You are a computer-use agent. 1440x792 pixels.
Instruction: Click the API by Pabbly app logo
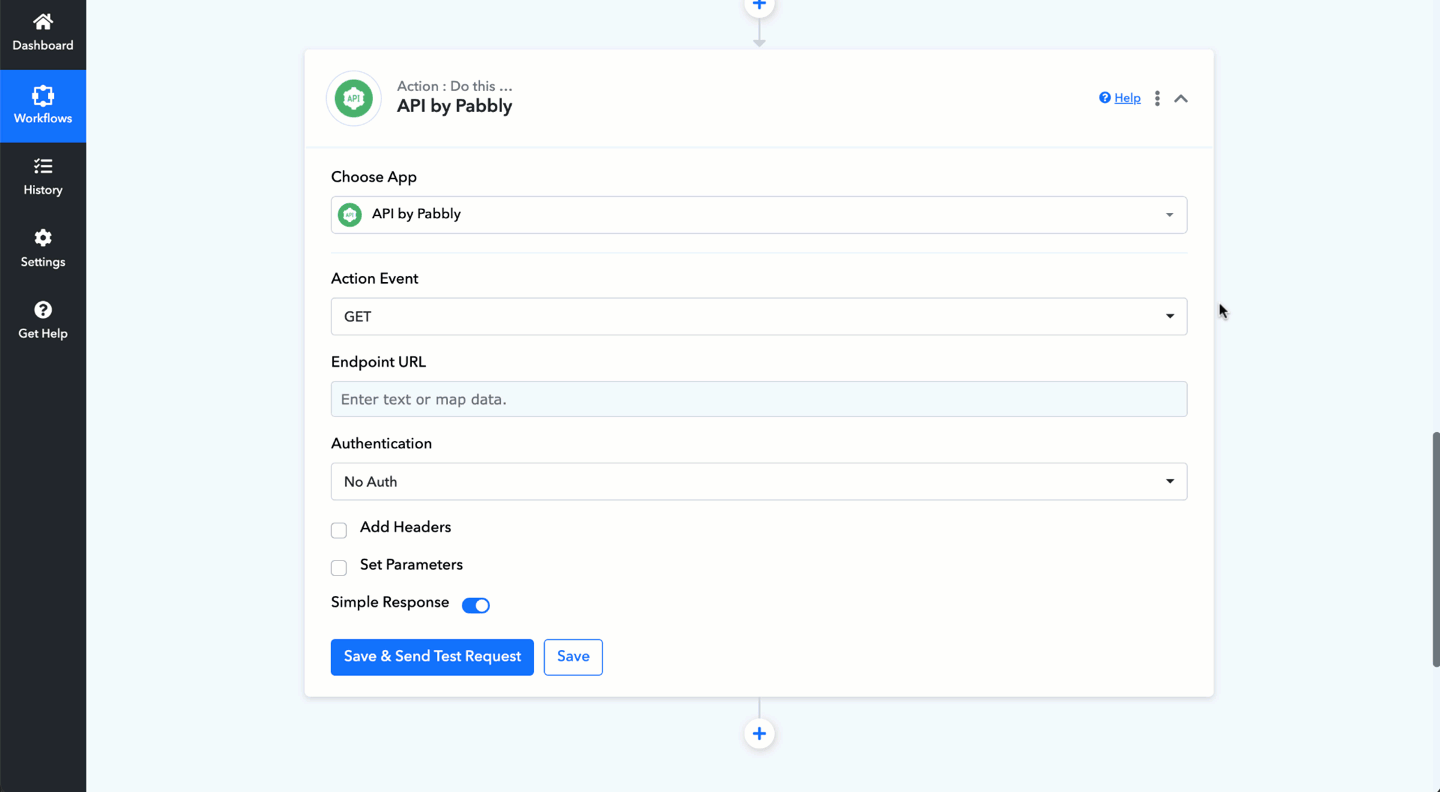pos(354,98)
